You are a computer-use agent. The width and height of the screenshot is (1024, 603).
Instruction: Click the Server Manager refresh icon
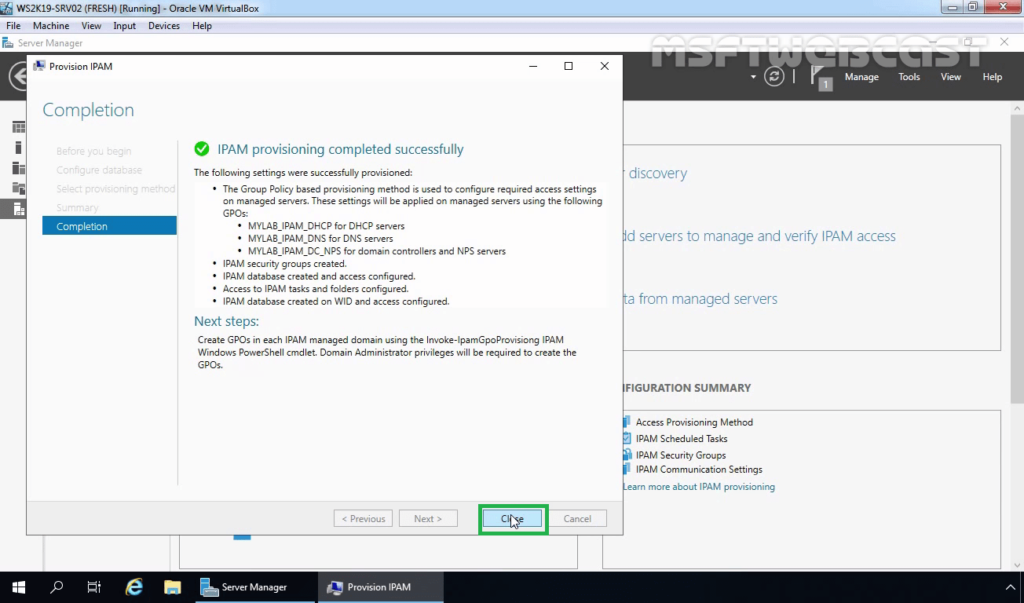pos(774,76)
